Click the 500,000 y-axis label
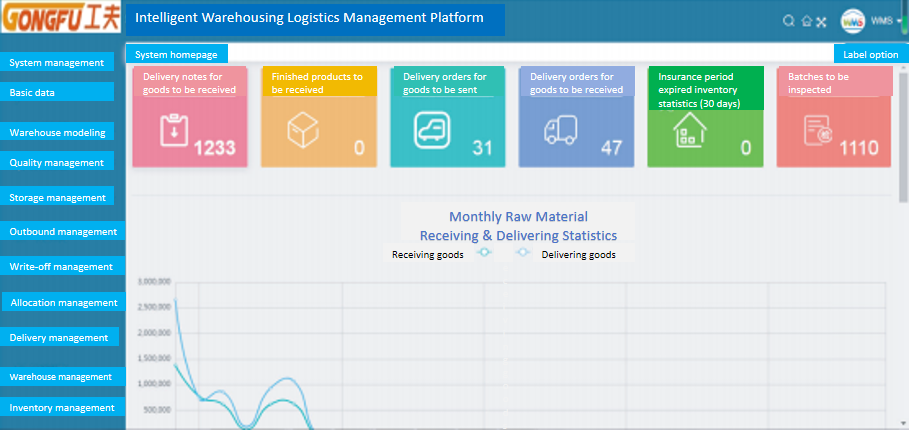 [x=157, y=410]
